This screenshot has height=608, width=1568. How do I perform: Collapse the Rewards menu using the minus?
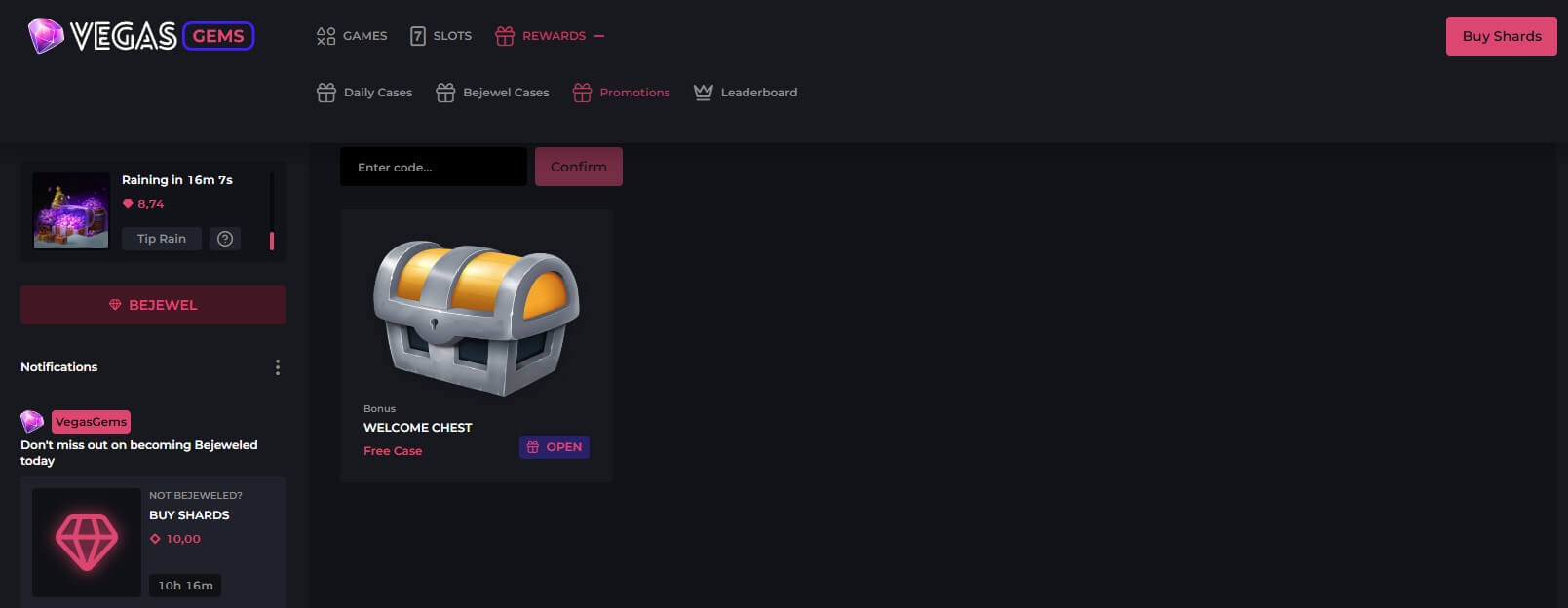point(599,36)
